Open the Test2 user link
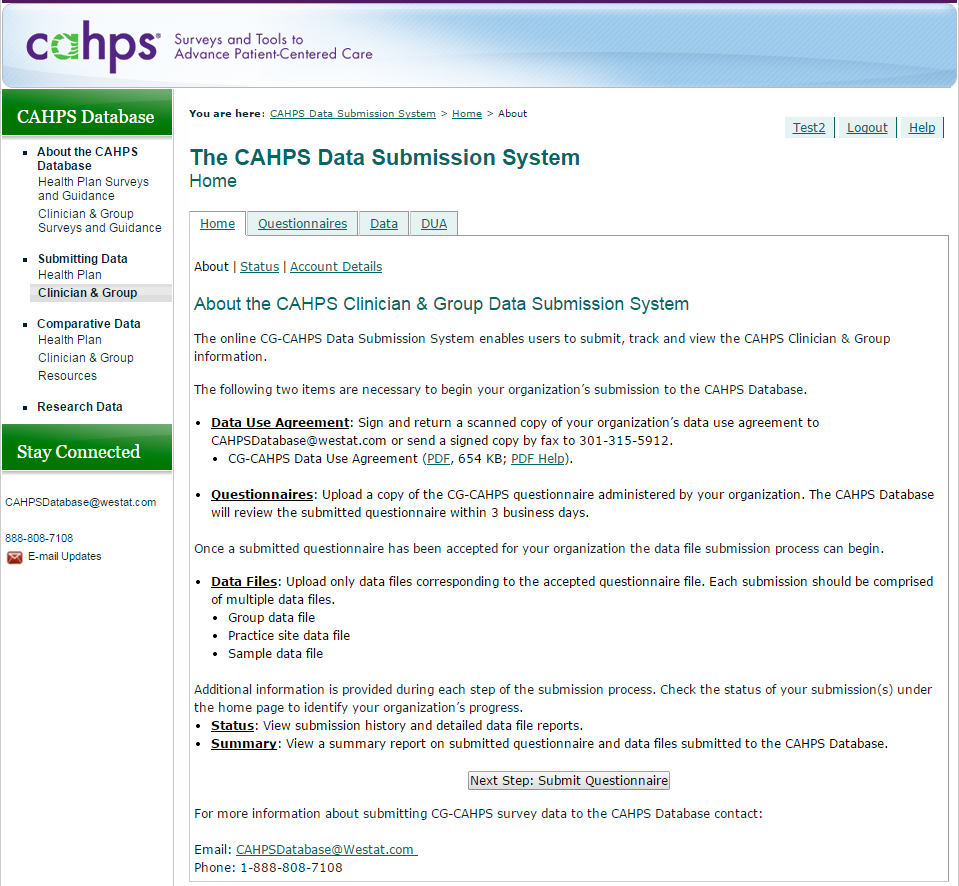This screenshot has width=959, height=886. coord(809,128)
